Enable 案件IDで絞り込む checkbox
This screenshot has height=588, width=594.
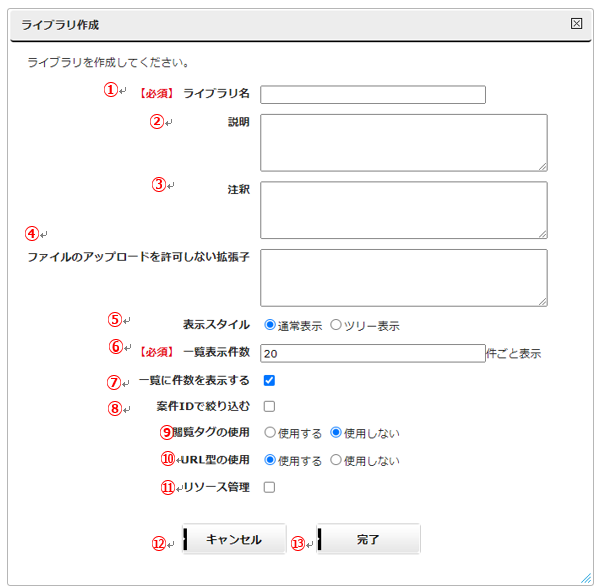click(x=269, y=407)
